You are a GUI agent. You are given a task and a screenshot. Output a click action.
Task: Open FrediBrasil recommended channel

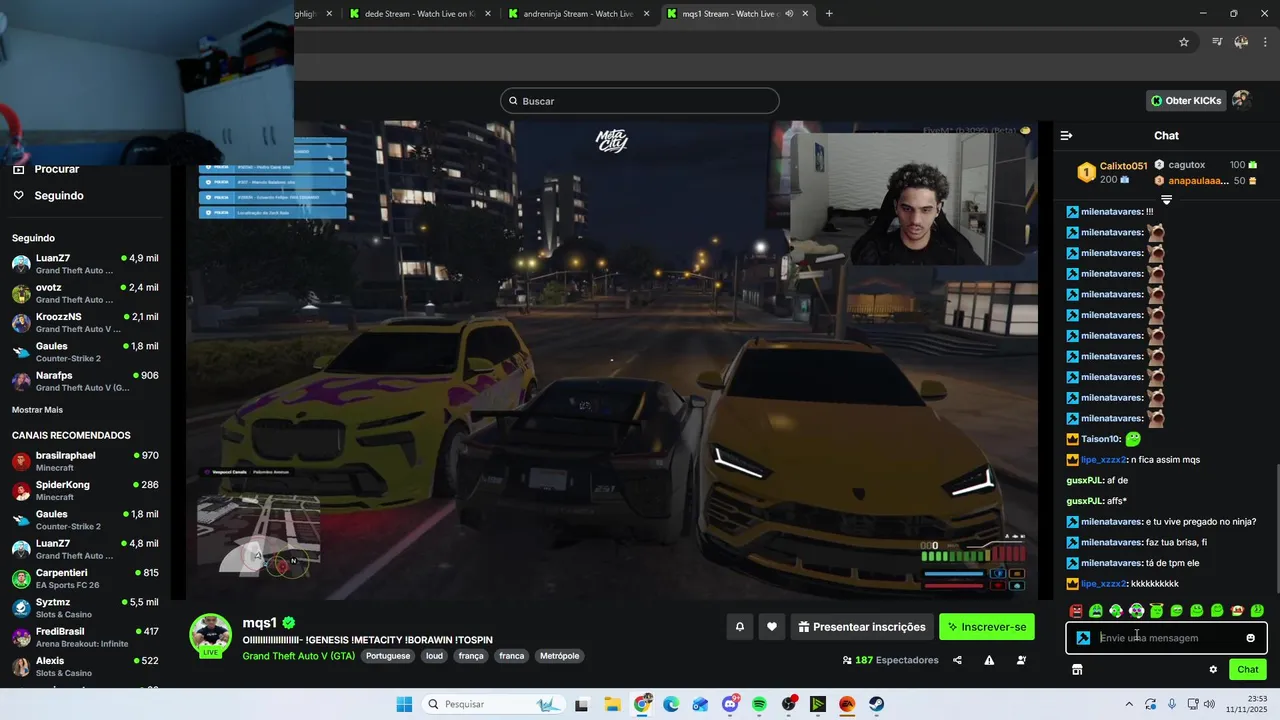(85, 637)
